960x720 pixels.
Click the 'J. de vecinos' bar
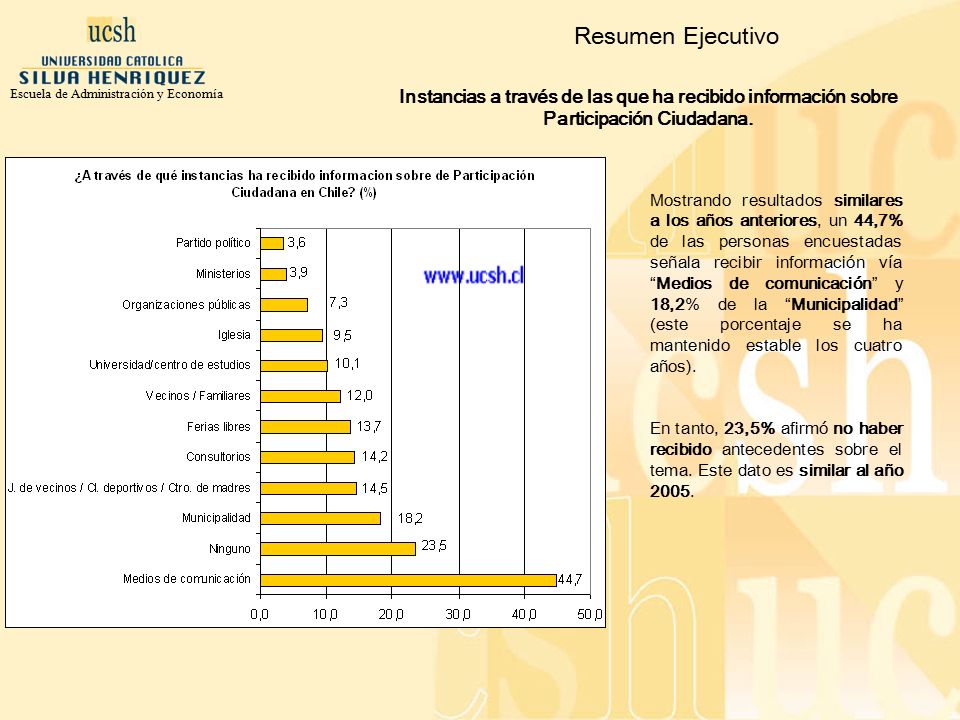point(309,488)
